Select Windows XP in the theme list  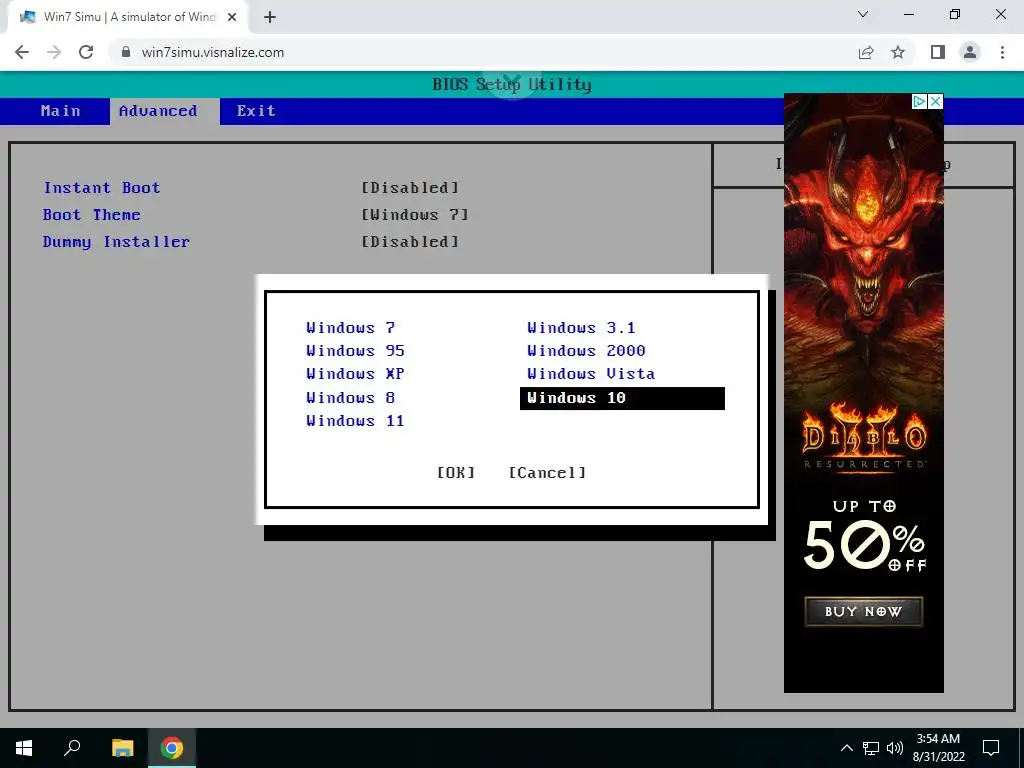pyautogui.click(x=355, y=374)
